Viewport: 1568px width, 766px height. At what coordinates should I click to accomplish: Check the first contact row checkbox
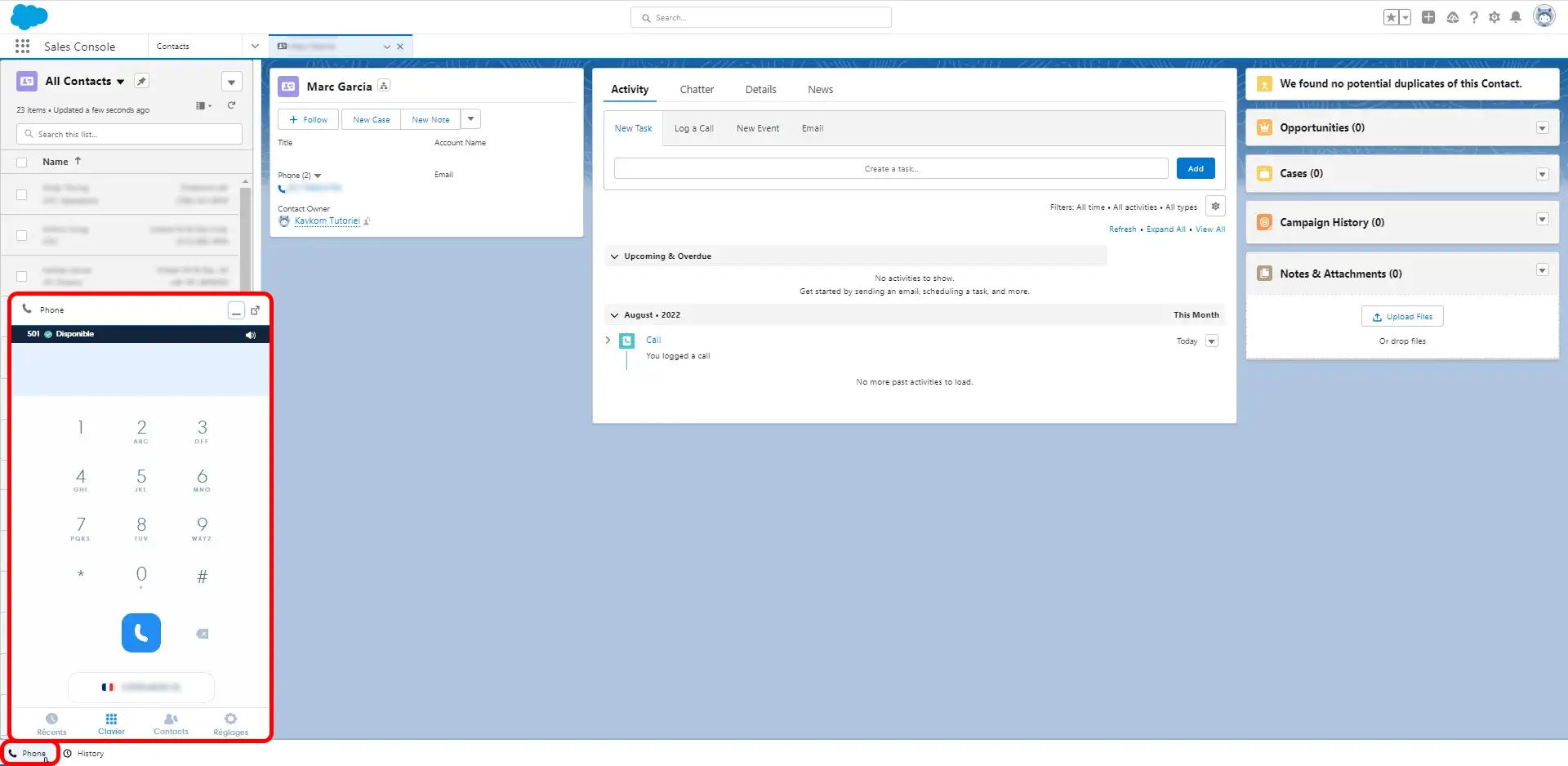tap(22, 194)
